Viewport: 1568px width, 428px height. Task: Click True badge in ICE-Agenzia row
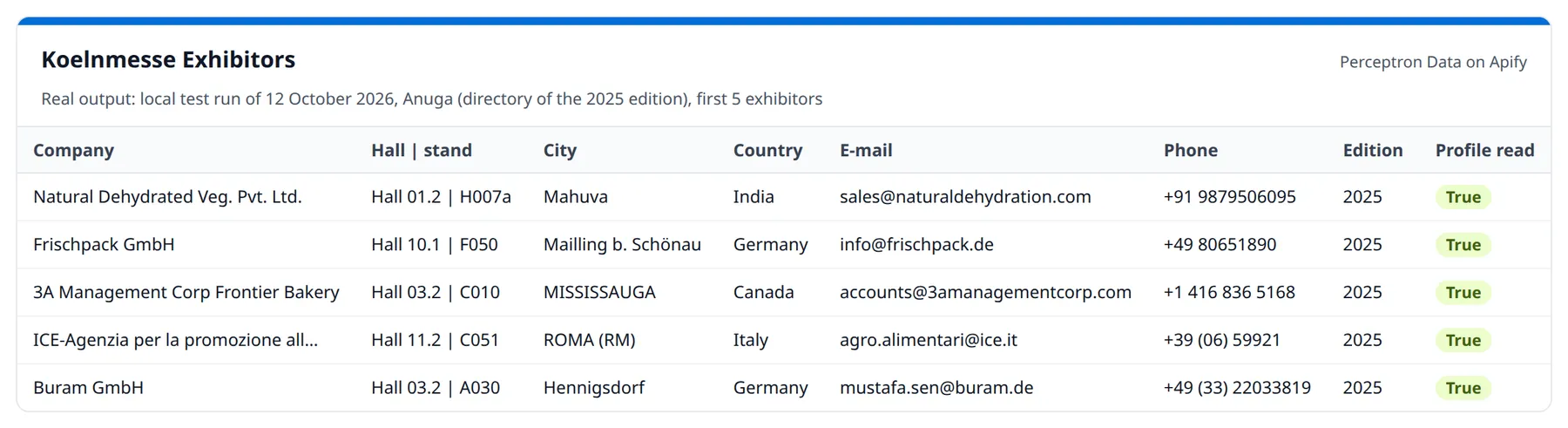click(x=1463, y=340)
